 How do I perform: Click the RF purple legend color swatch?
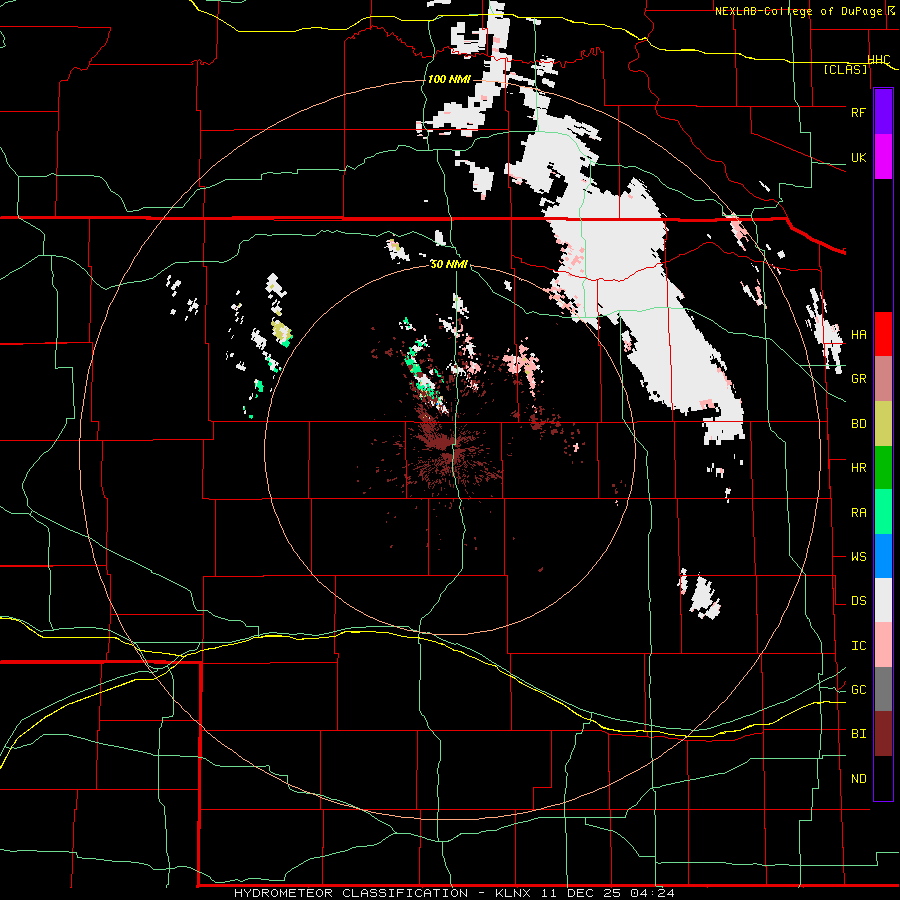click(x=883, y=112)
